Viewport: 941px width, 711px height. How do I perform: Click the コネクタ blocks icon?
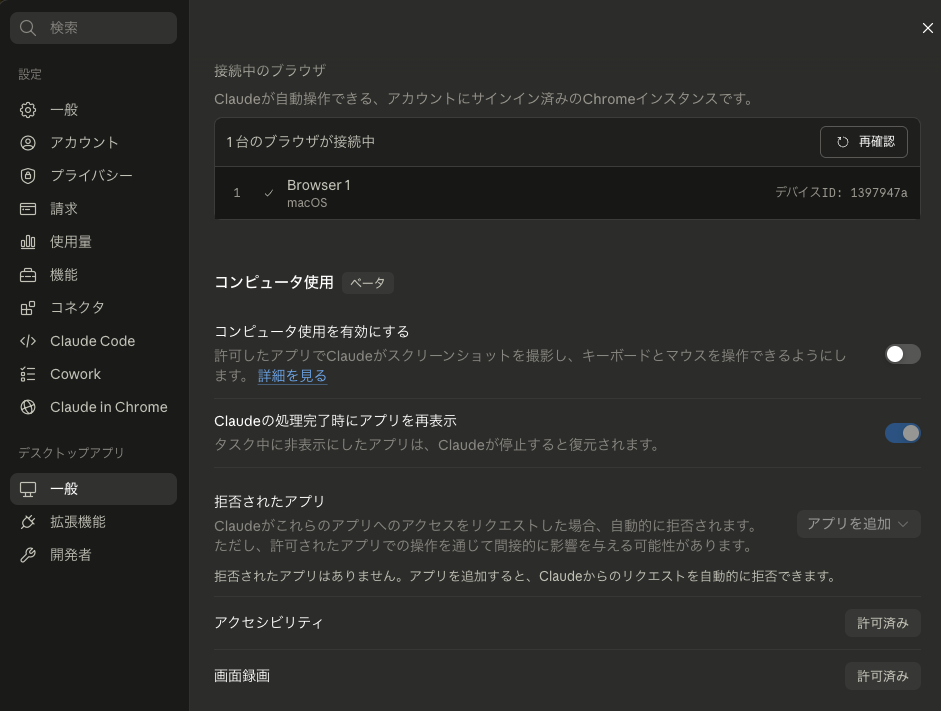click(28, 308)
